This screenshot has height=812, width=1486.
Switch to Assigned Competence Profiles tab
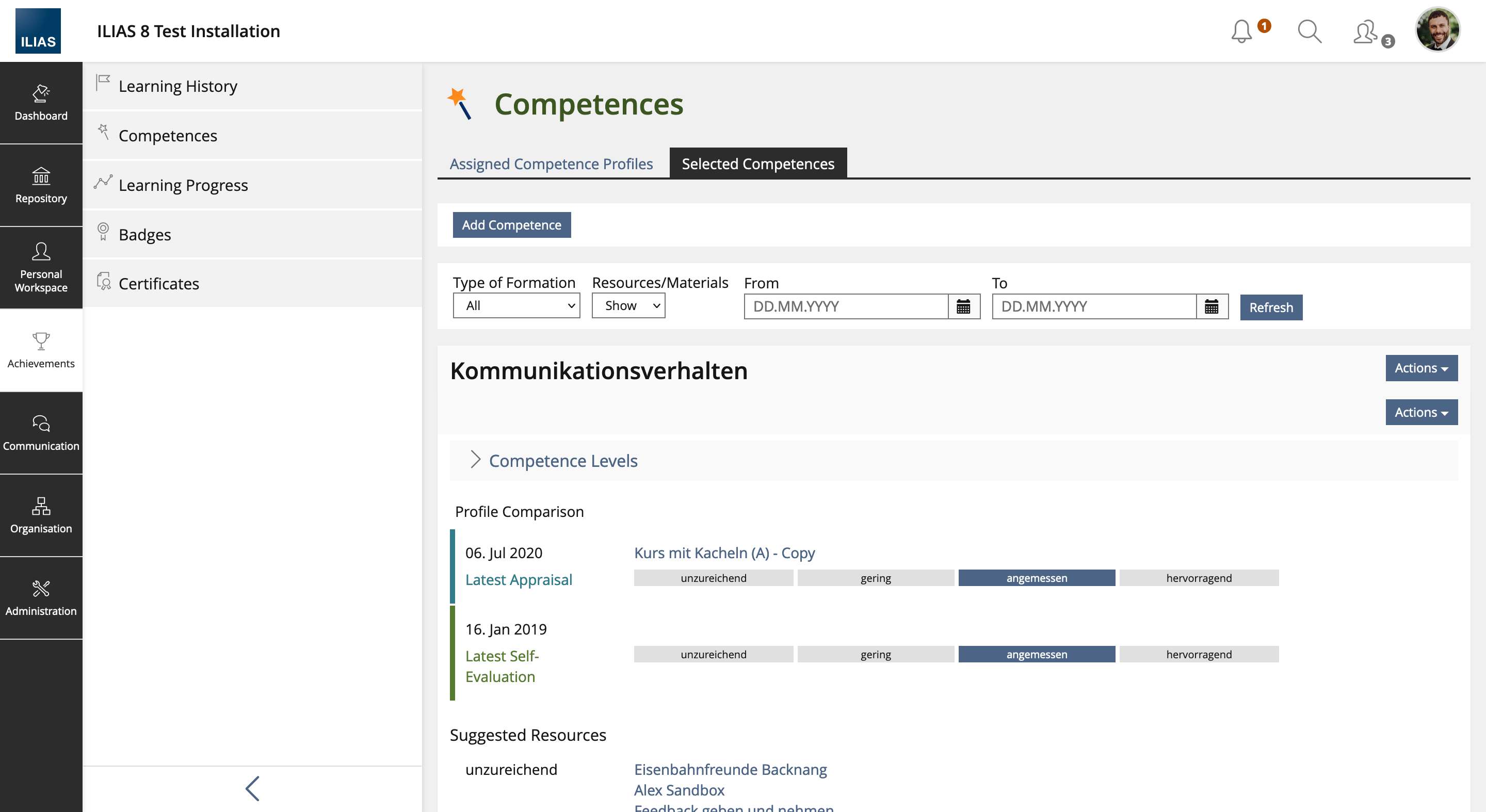click(551, 164)
